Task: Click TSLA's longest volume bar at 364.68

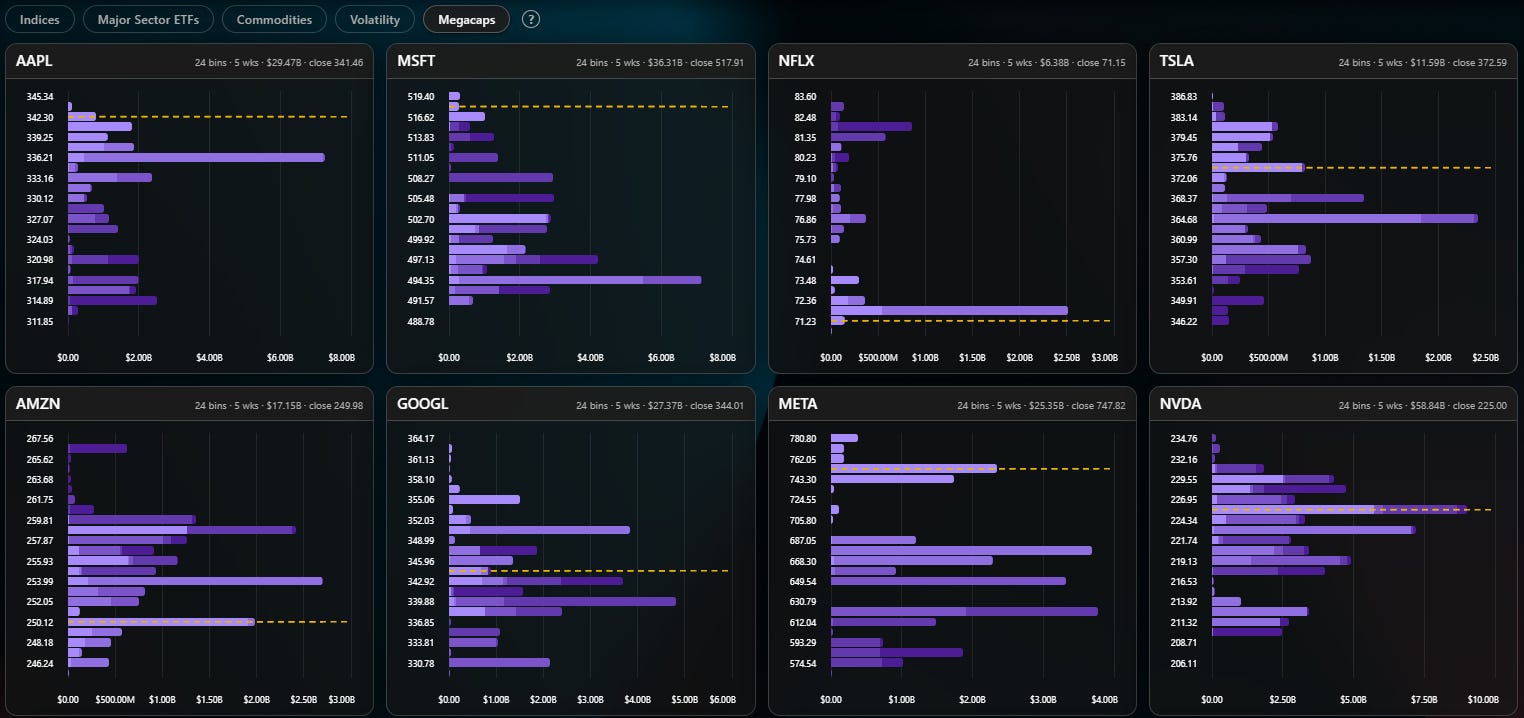Action: coord(1345,218)
